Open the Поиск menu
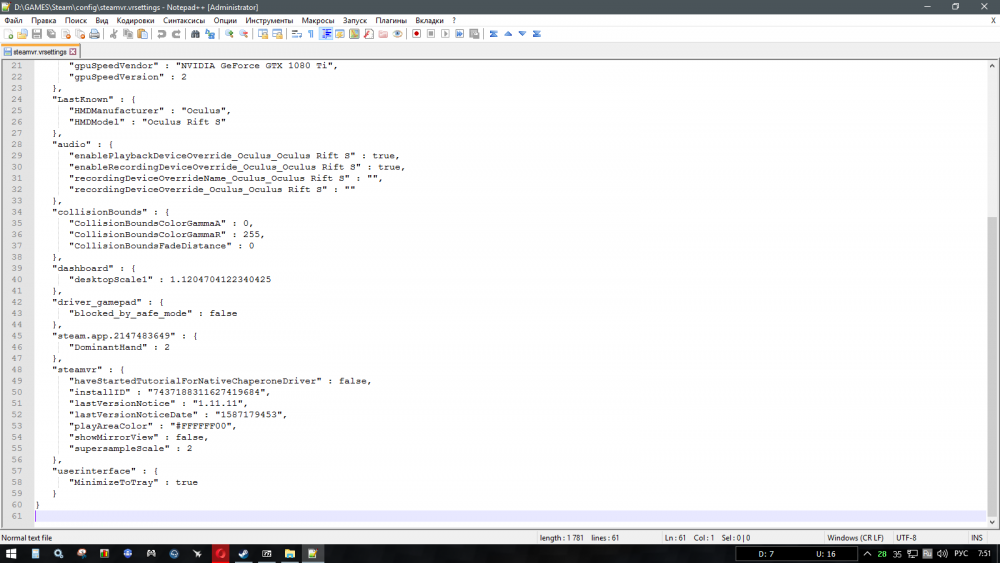 click(75, 20)
